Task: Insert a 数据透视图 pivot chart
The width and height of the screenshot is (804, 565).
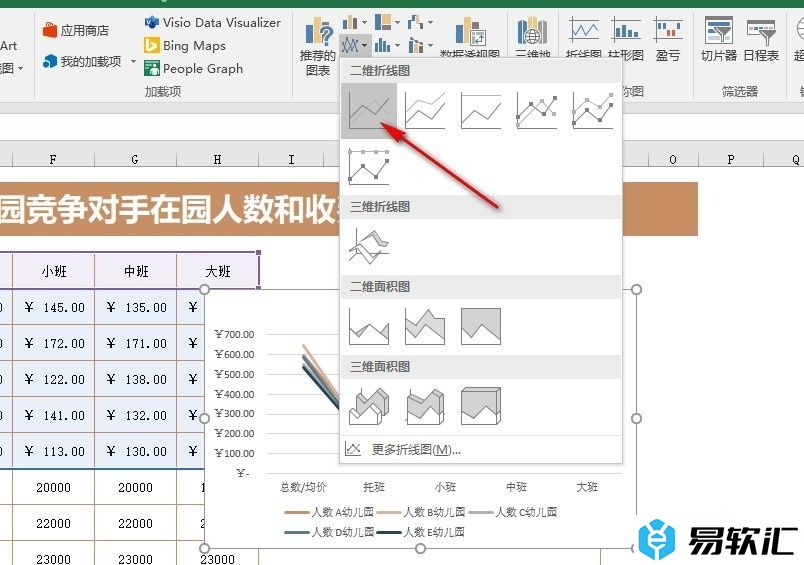Action: point(470,38)
